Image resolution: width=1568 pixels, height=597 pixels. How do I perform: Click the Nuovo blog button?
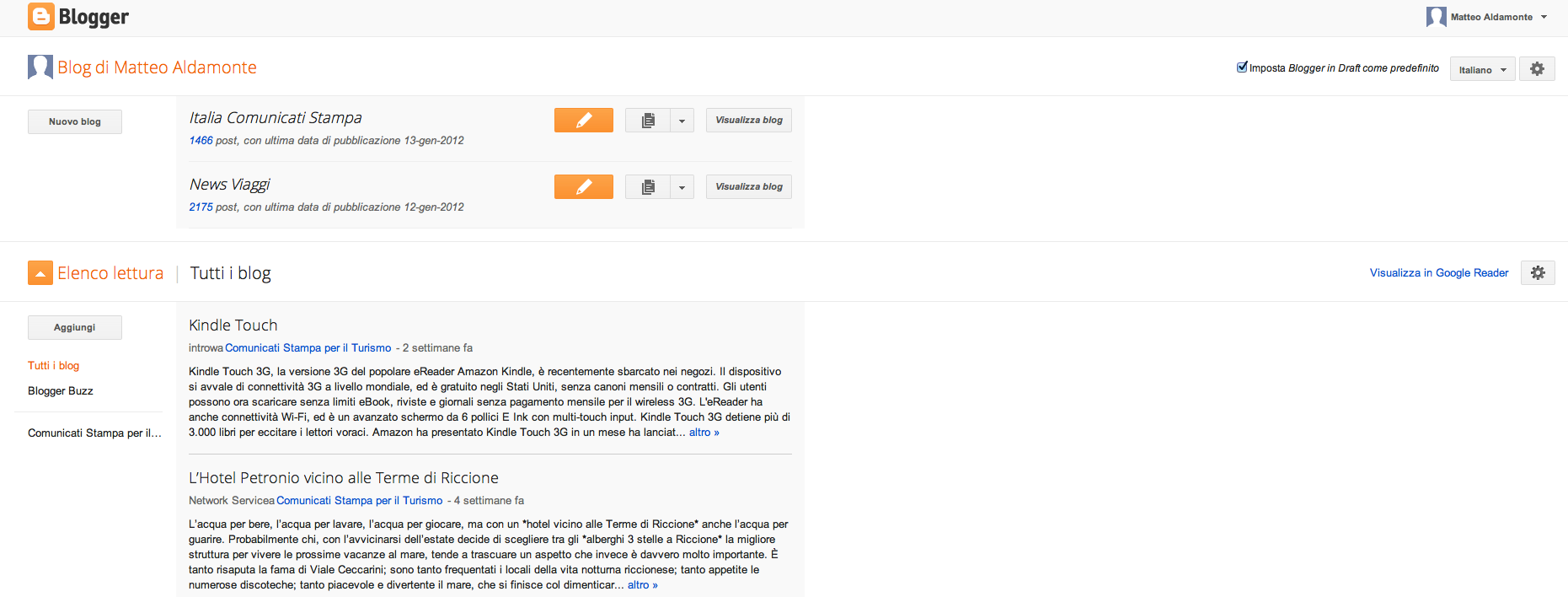75,122
